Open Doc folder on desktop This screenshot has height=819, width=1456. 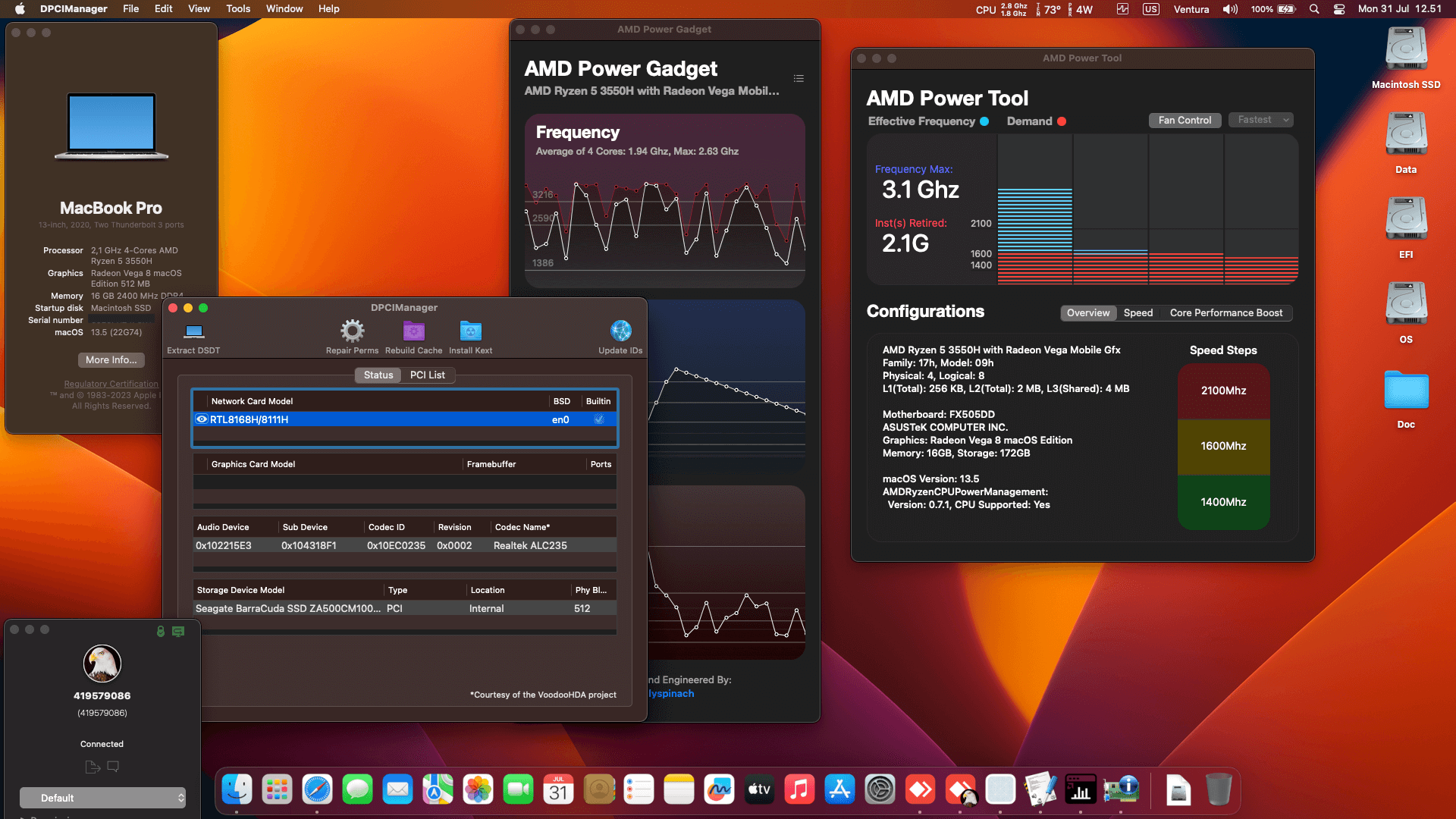[x=1406, y=391]
